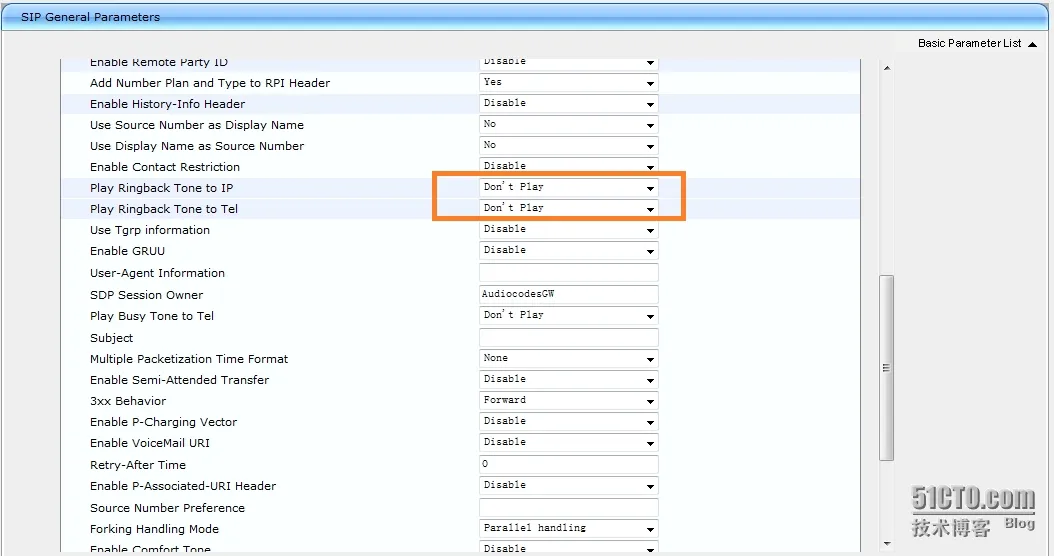Click the Multiple Packetization Time Format label
The width and height of the screenshot is (1054, 556).
189,359
